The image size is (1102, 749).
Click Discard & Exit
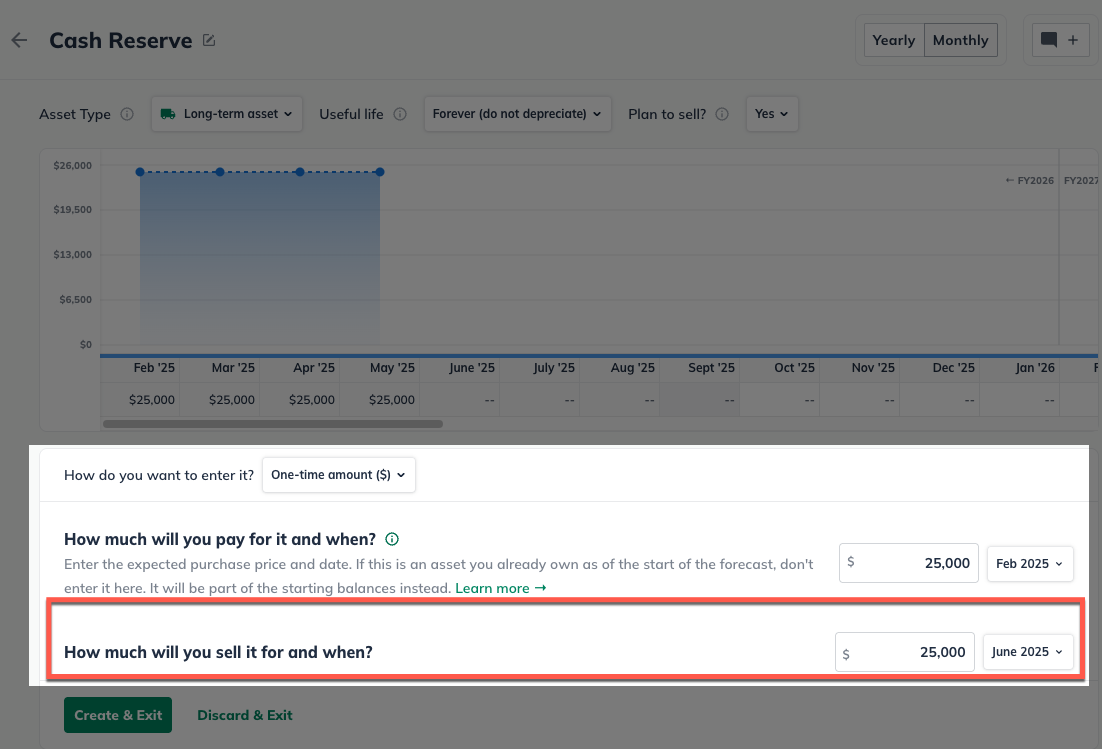(x=245, y=715)
